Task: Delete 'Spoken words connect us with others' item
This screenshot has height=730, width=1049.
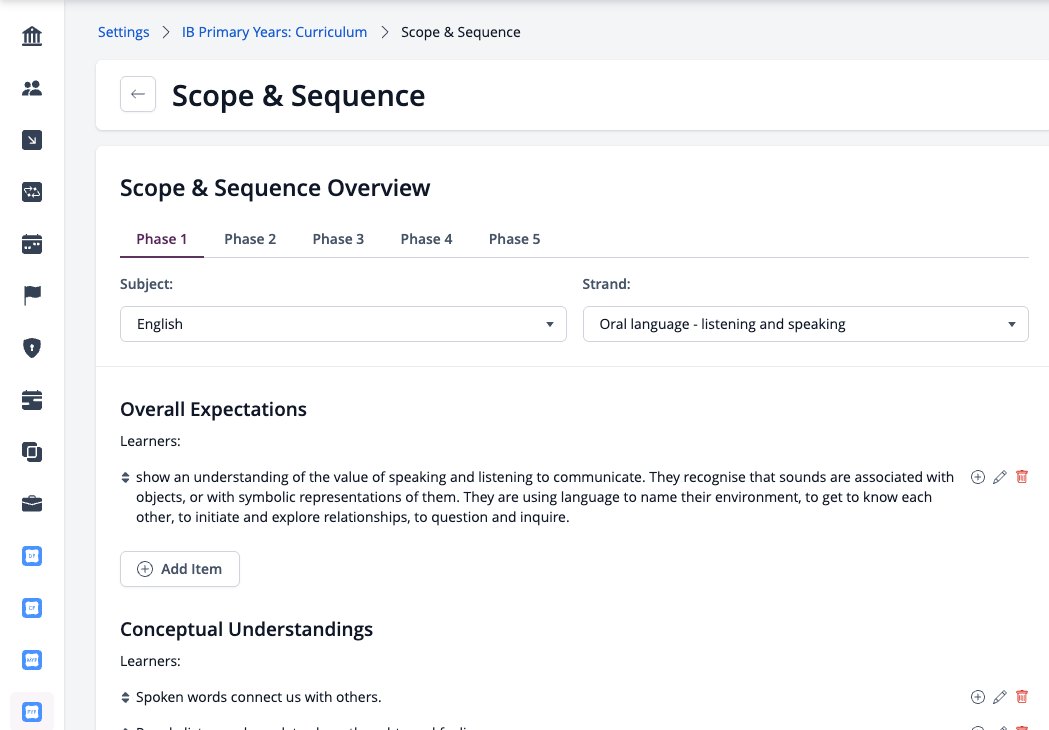Action: (x=1022, y=697)
